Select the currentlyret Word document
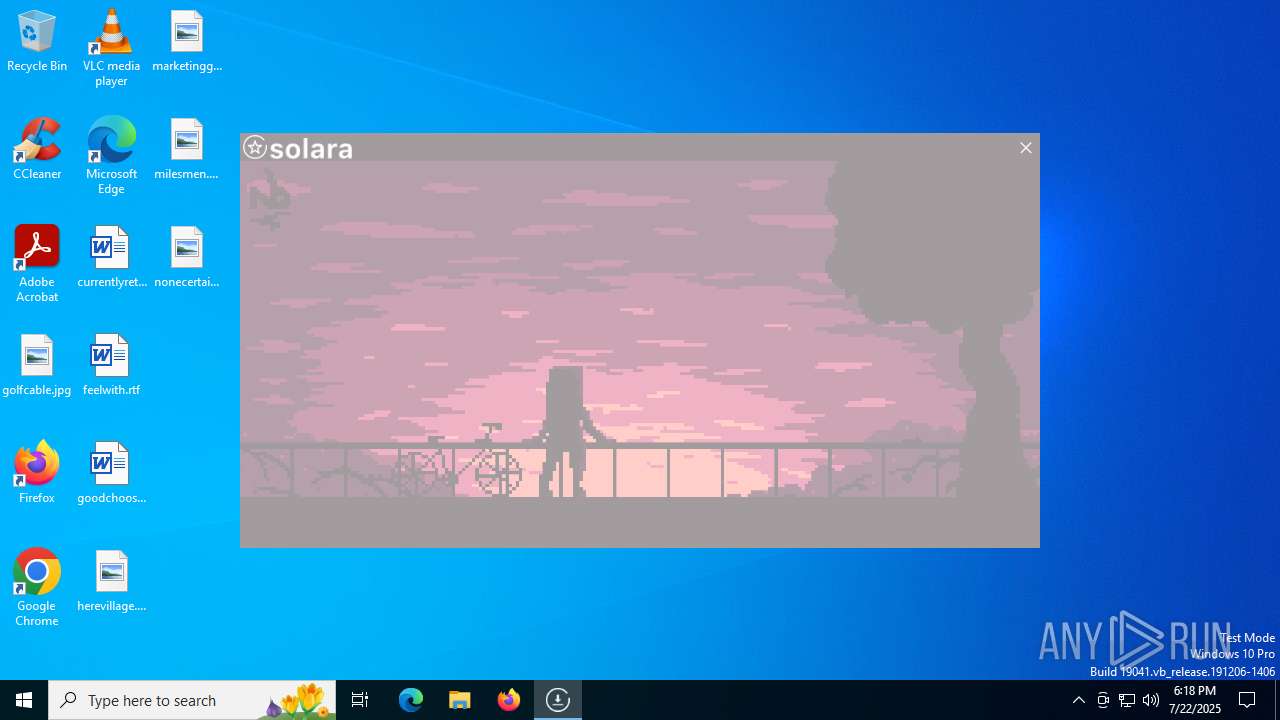Viewport: 1280px width, 720px height. (111, 257)
